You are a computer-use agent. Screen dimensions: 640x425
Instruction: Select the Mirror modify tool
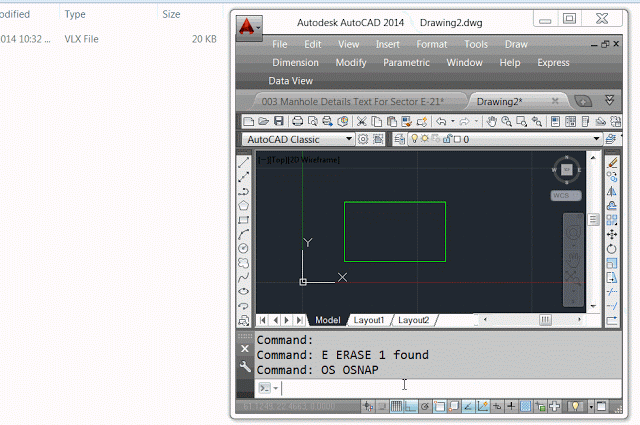pos(612,191)
